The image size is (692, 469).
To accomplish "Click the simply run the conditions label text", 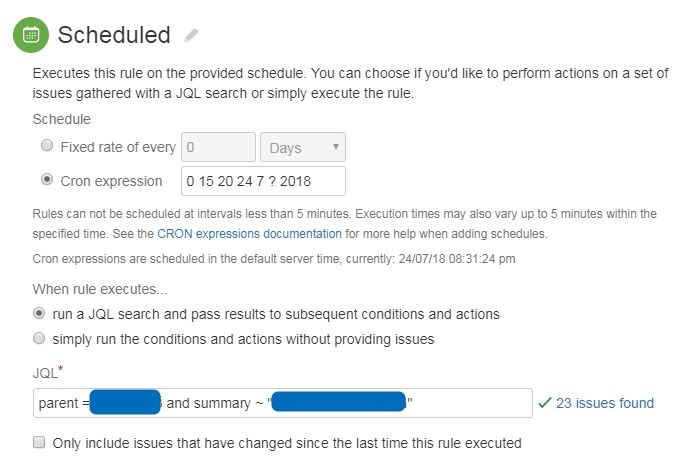I will (243, 339).
